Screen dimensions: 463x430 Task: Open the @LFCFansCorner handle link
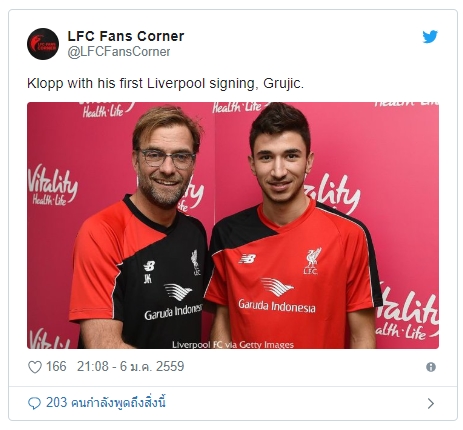[119, 52]
